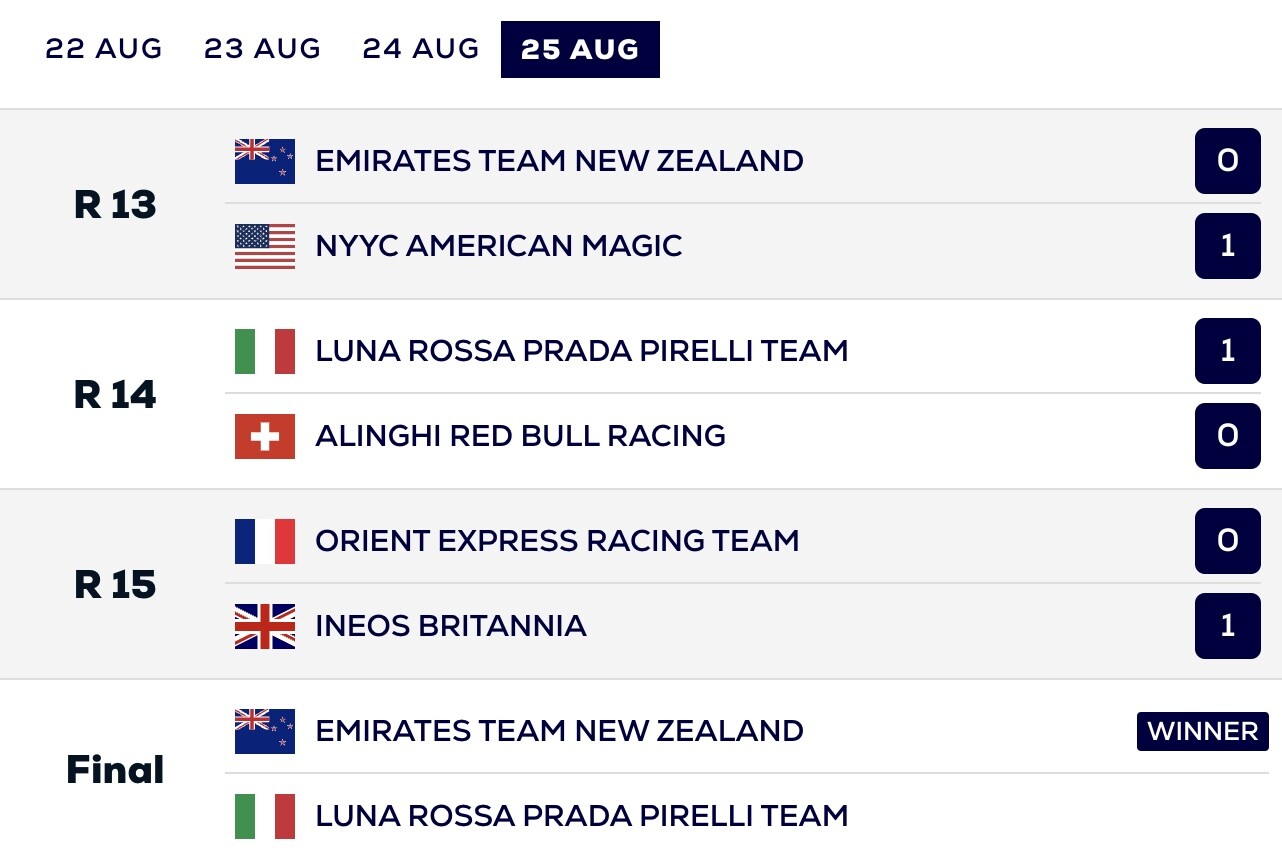1282x858 pixels.
Task: Open INEOS Britannia team link
Action: pyautogui.click(x=451, y=626)
